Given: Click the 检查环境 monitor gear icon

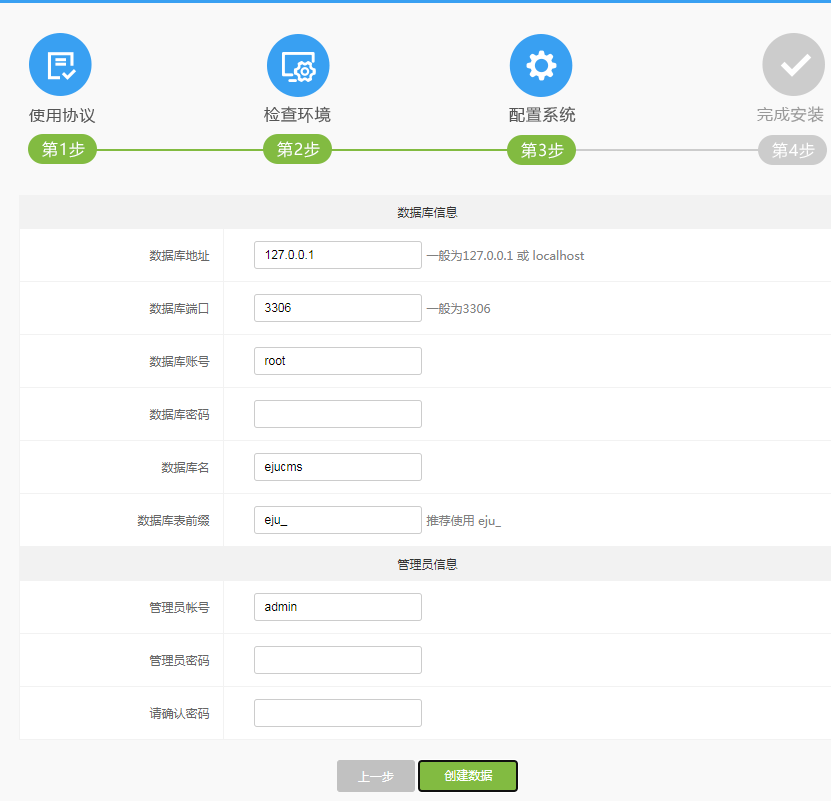Looking at the screenshot, I should [x=298, y=65].
